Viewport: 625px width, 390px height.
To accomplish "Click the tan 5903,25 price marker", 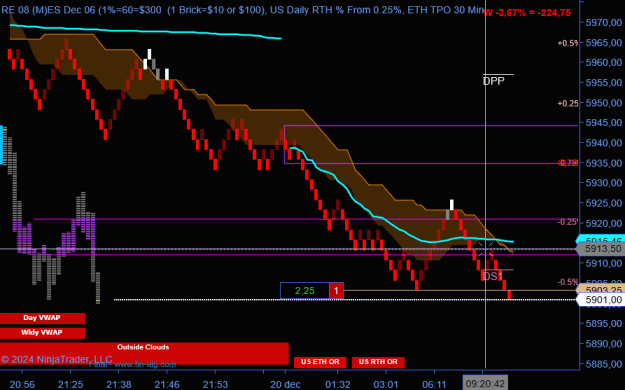I will (600, 290).
